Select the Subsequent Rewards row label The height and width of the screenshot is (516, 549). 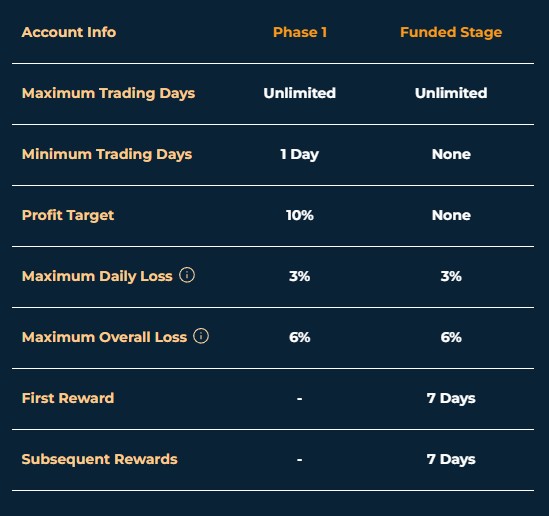(x=100, y=459)
